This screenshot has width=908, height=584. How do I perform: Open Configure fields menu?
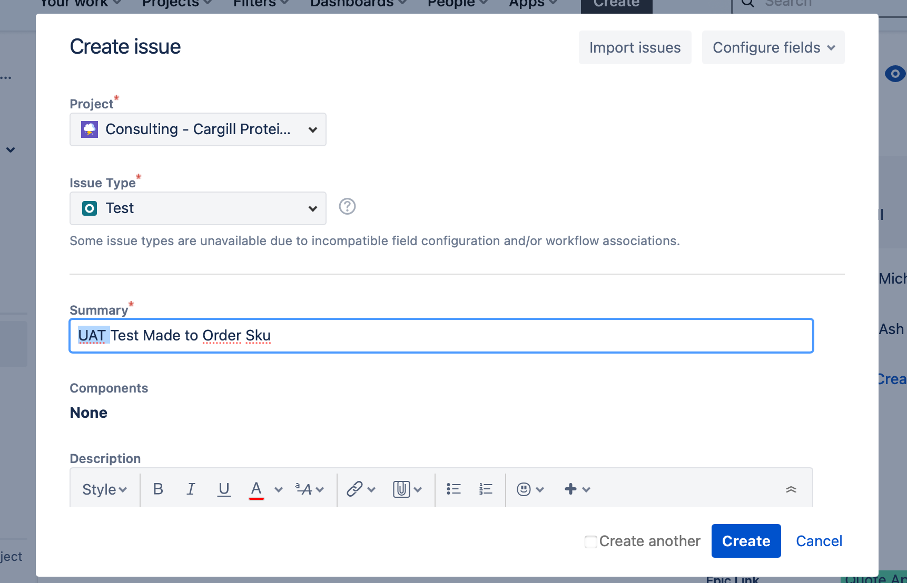(773, 47)
